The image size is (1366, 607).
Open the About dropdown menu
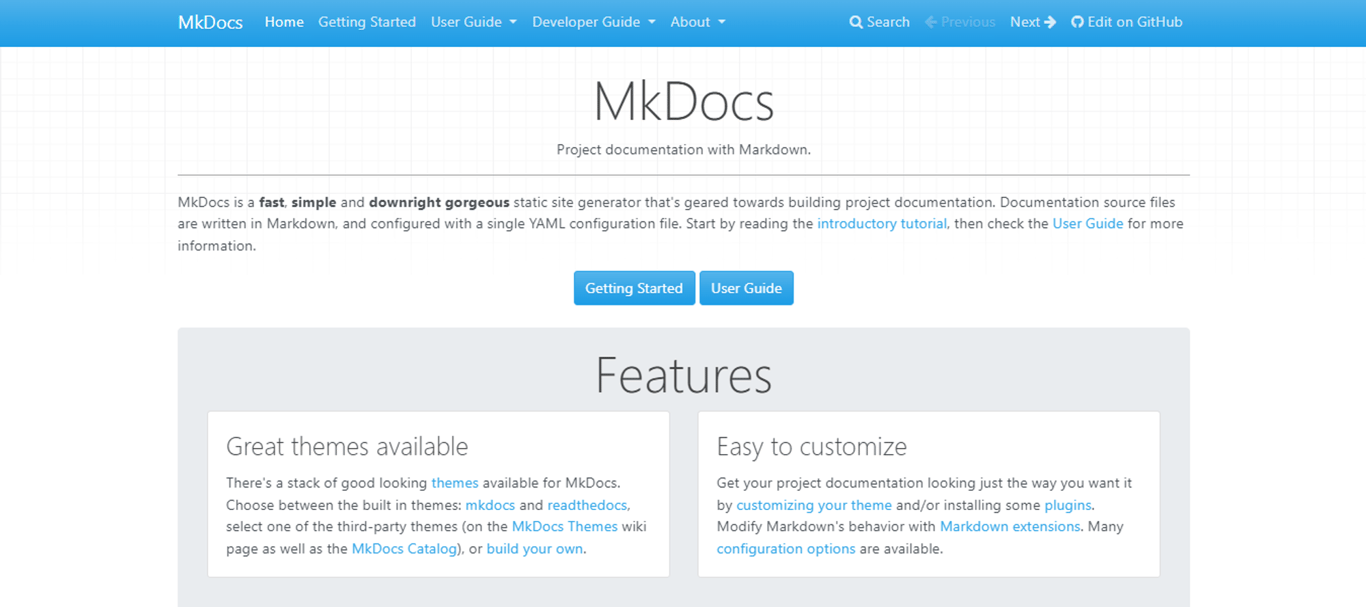(x=698, y=22)
